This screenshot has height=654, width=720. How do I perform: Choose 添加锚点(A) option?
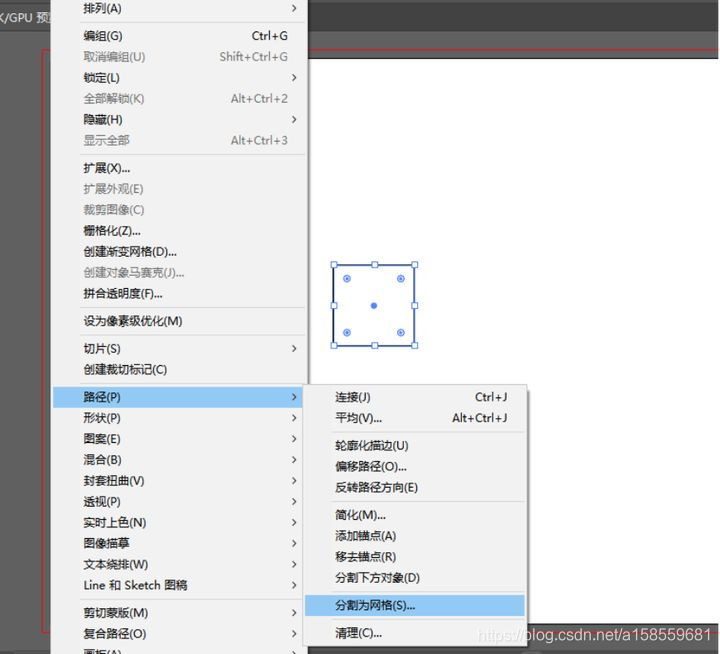[415, 536]
